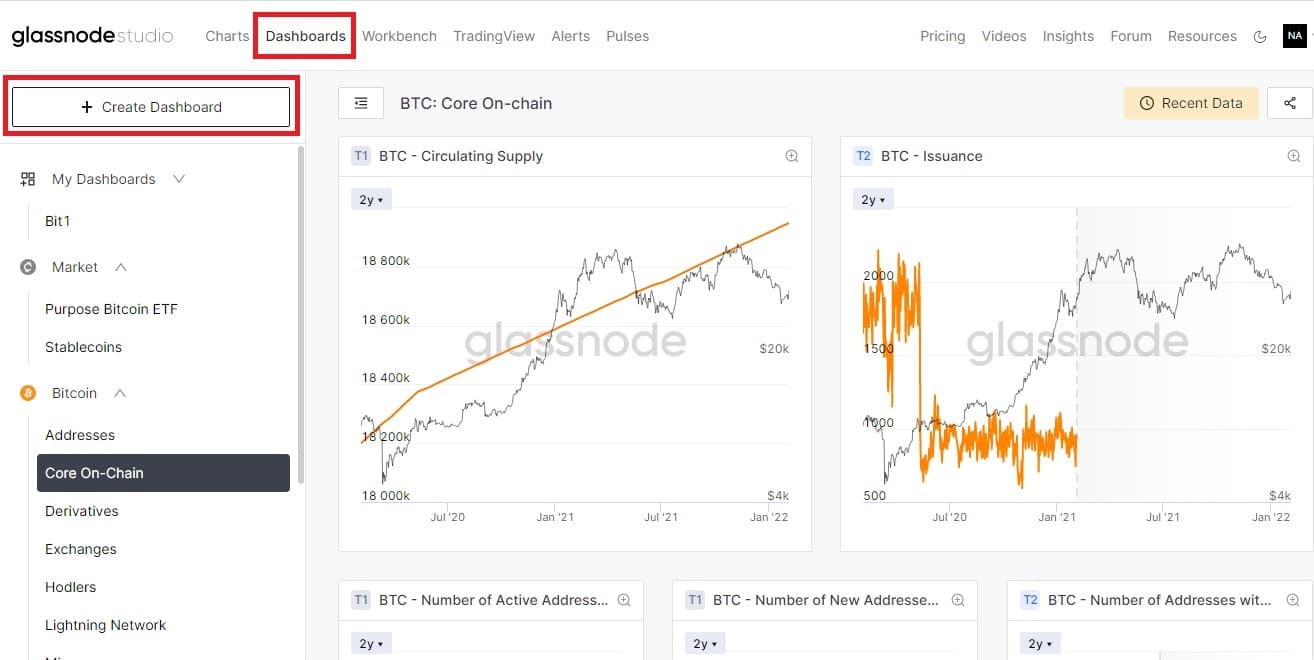This screenshot has width=1314, height=660.
Task: Open the Pulses tab
Action: tap(627, 36)
